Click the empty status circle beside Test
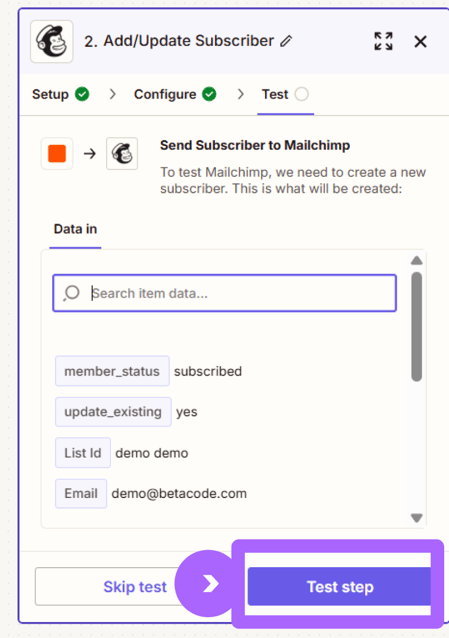 [x=302, y=94]
